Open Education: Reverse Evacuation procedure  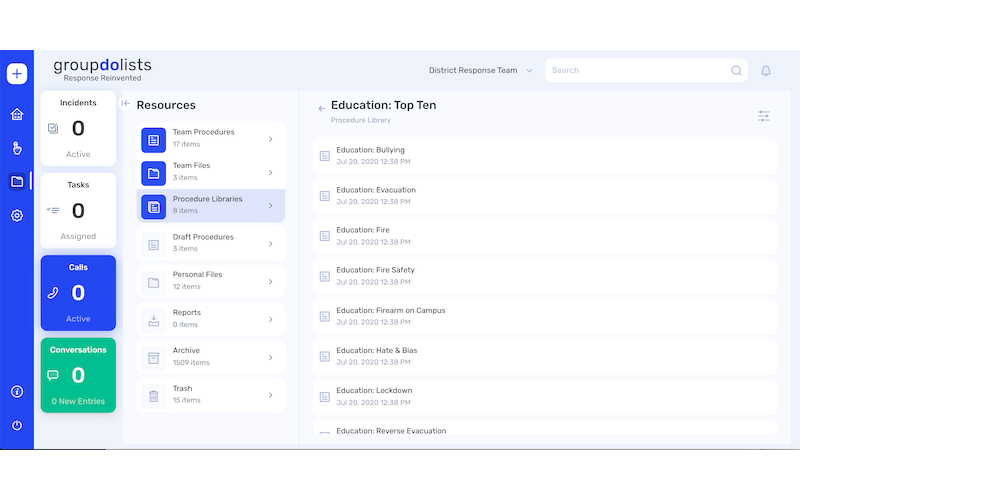(x=545, y=428)
